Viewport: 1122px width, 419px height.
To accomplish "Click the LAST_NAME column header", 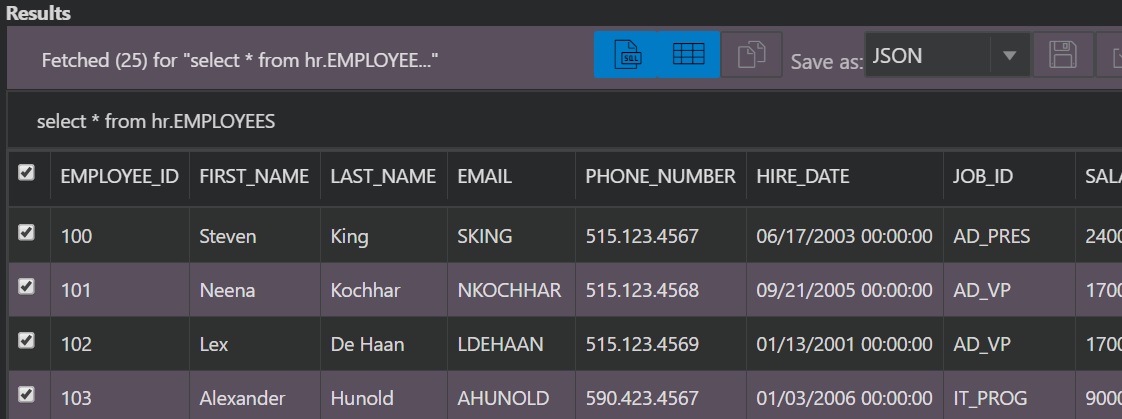I will 383,177.
